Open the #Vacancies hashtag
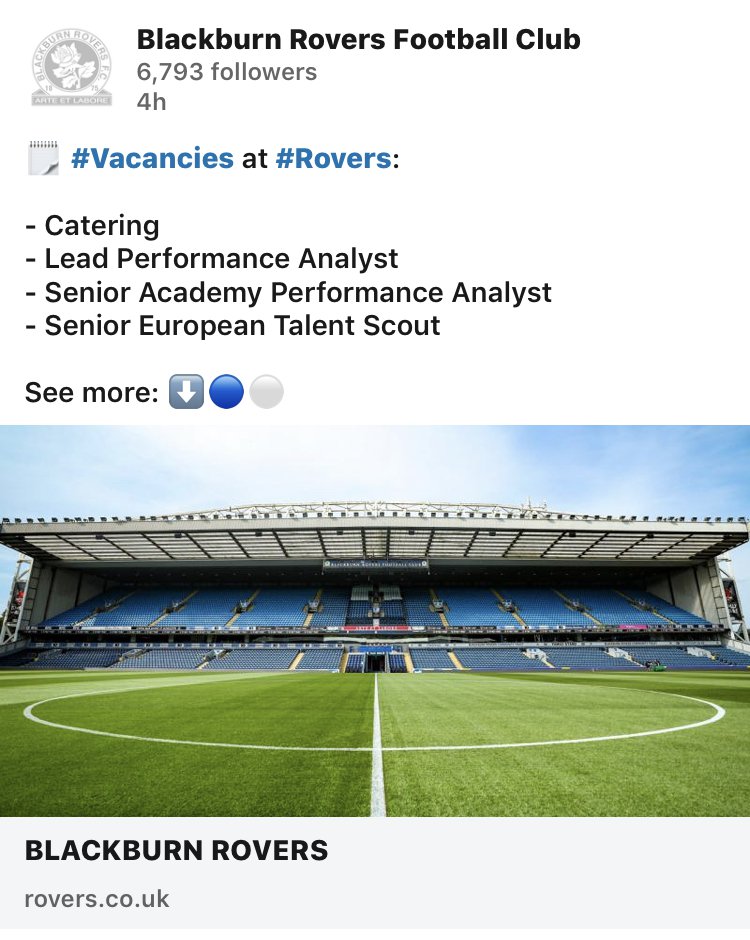This screenshot has width=750, height=940. coord(152,159)
